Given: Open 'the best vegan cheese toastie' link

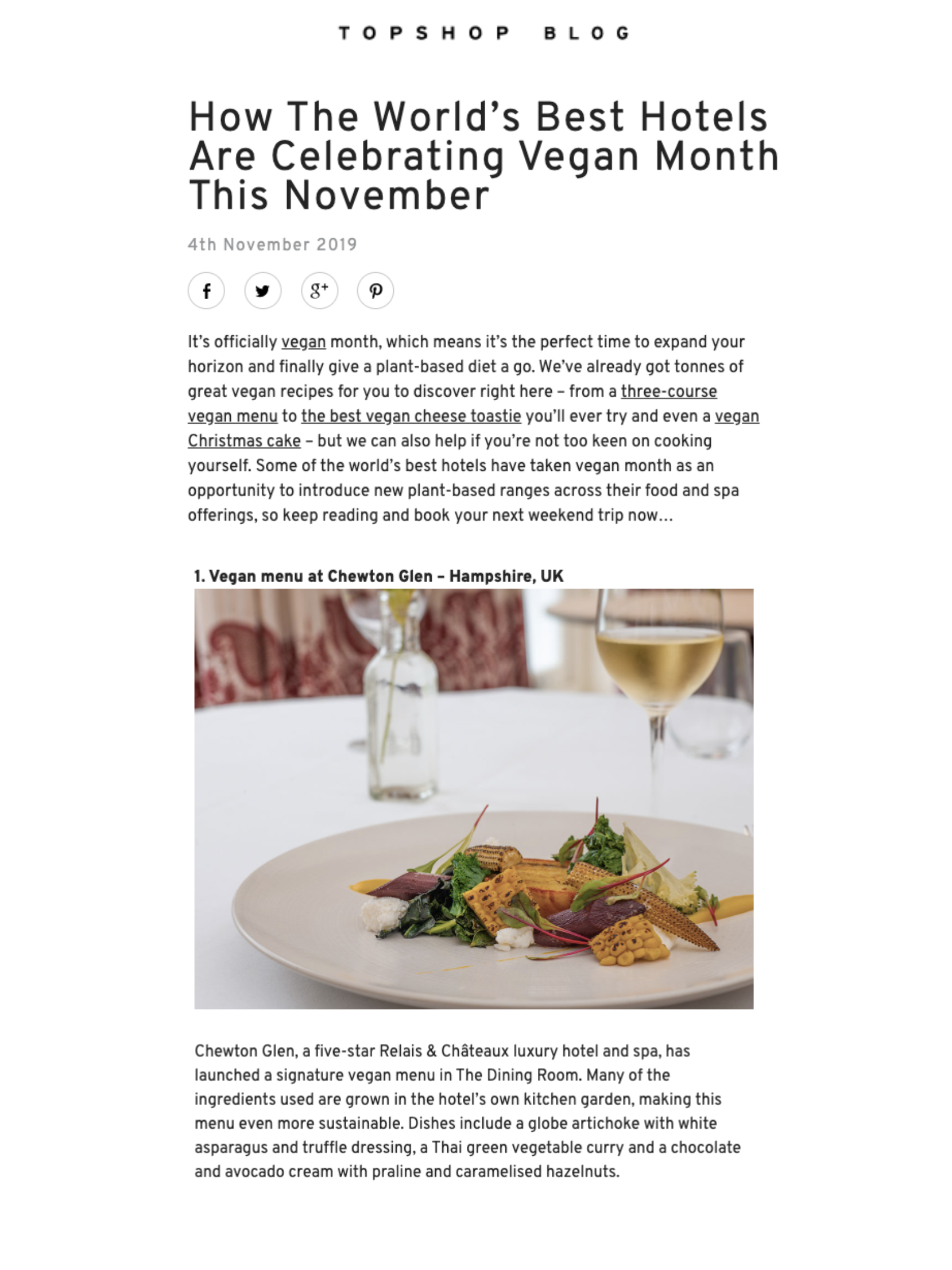Looking at the screenshot, I should 411,416.
